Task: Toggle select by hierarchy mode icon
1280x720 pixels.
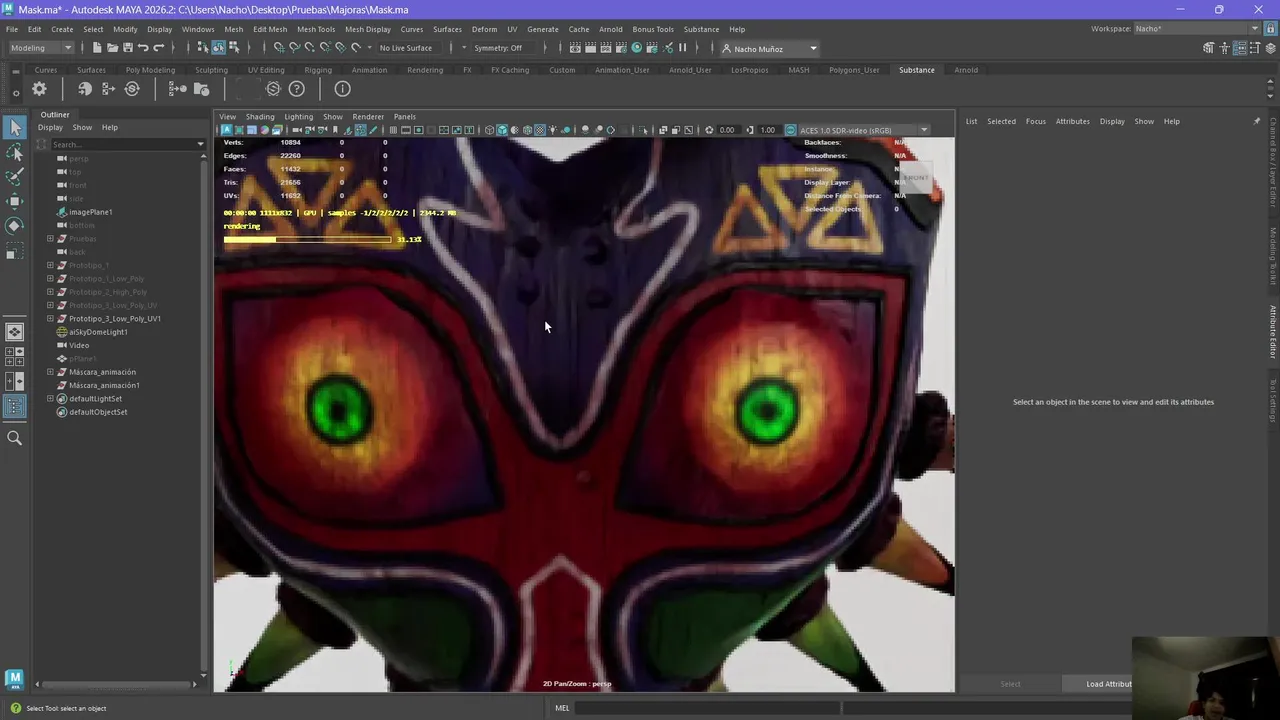Action: [x=203, y=48]
